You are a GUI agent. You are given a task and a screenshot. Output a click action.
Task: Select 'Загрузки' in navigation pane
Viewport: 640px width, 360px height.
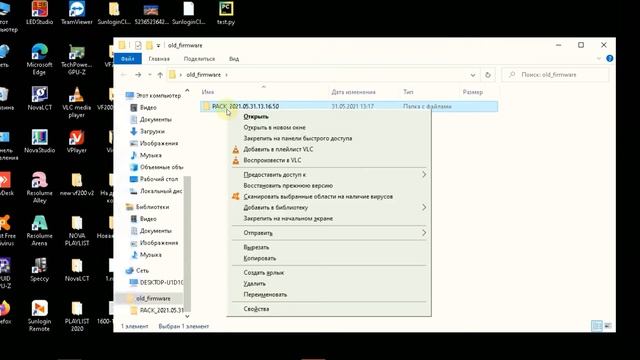[x=152, y=131]
